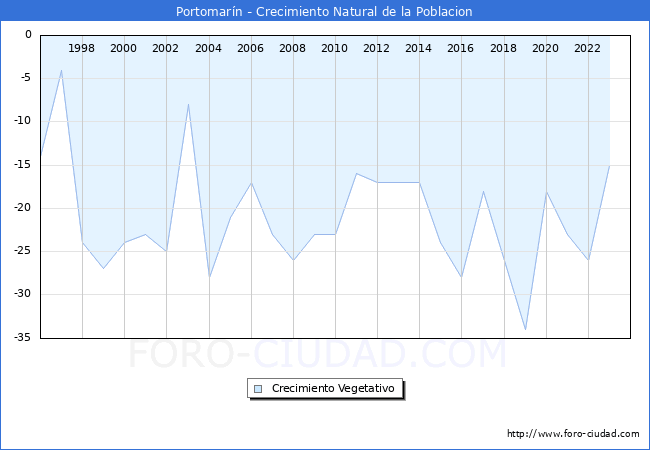
Task: Click the 2022 year label
Action: click(587, 48)
